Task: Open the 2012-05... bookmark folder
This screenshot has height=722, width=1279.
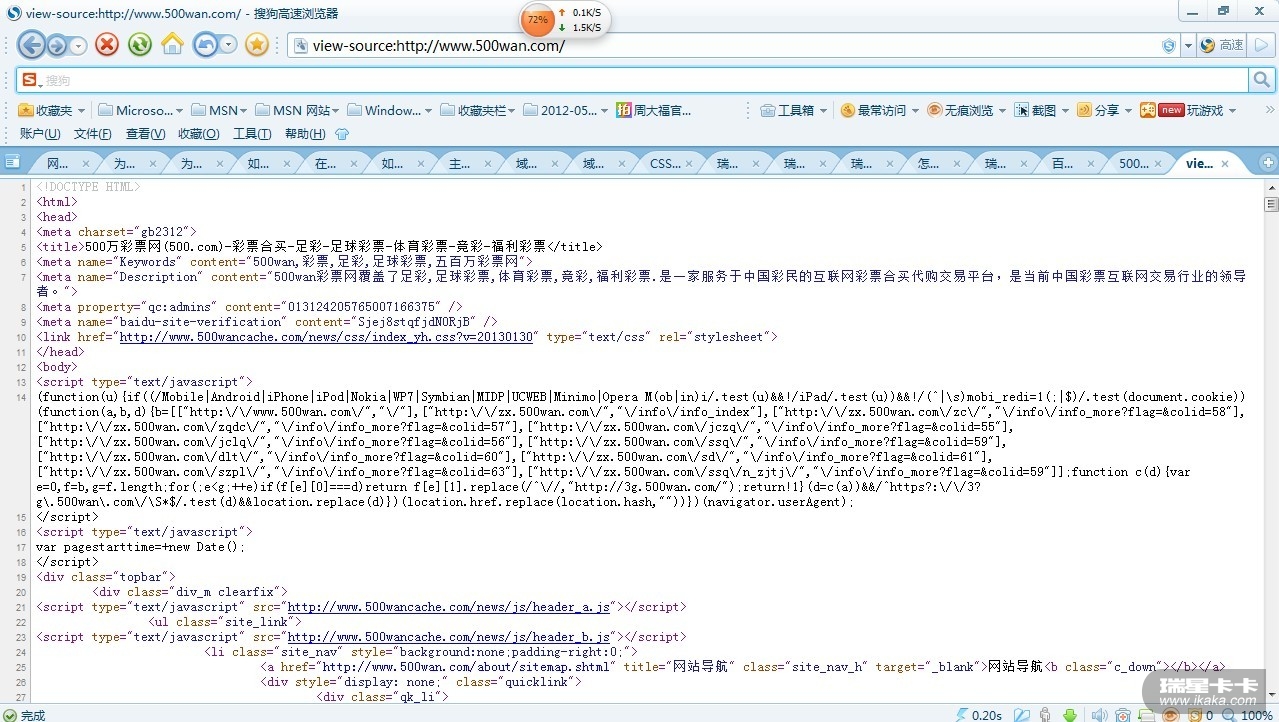Action: click(x=566, y=110)
